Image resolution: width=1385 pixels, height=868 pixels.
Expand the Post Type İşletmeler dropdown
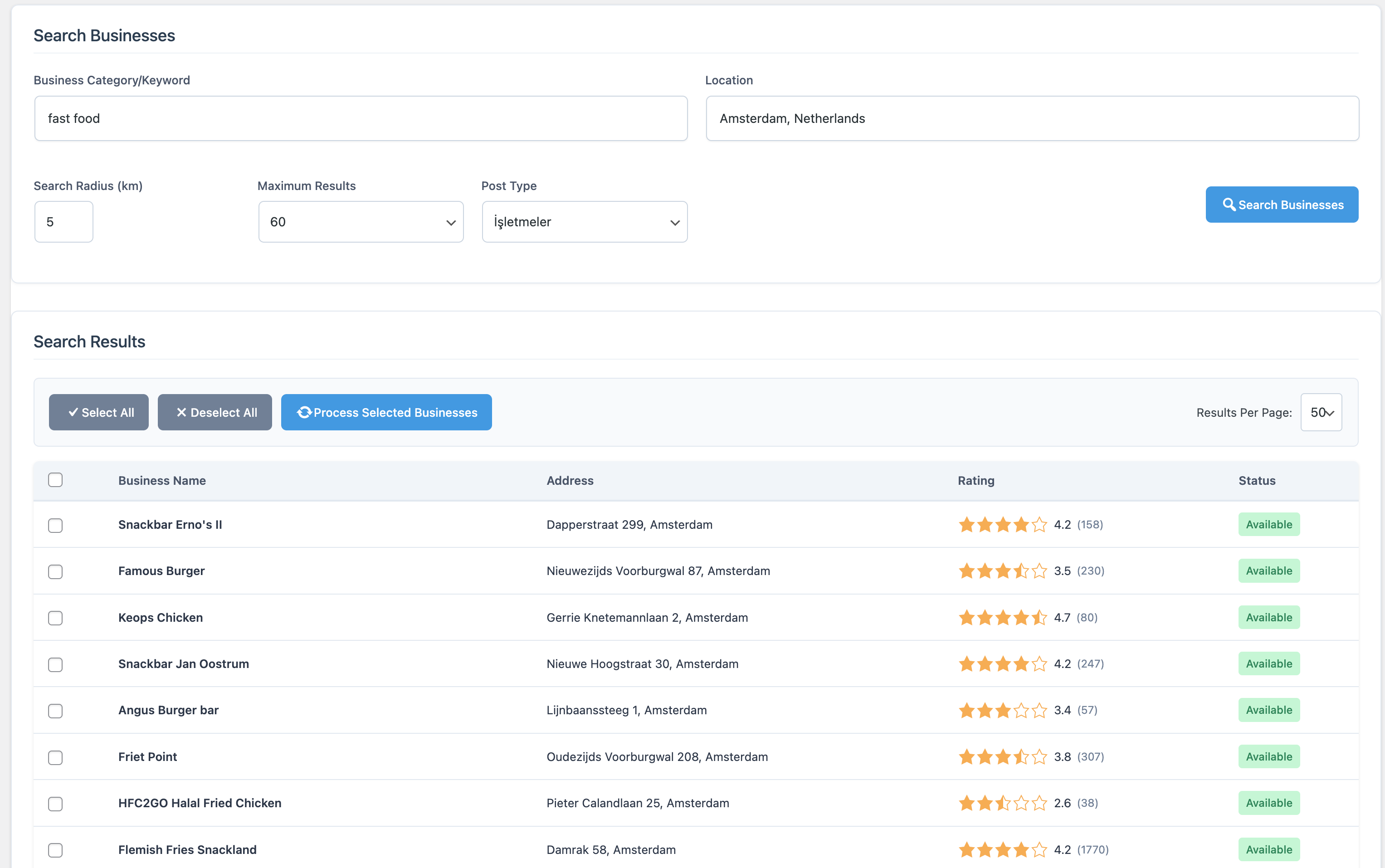(x=584, y=222)
